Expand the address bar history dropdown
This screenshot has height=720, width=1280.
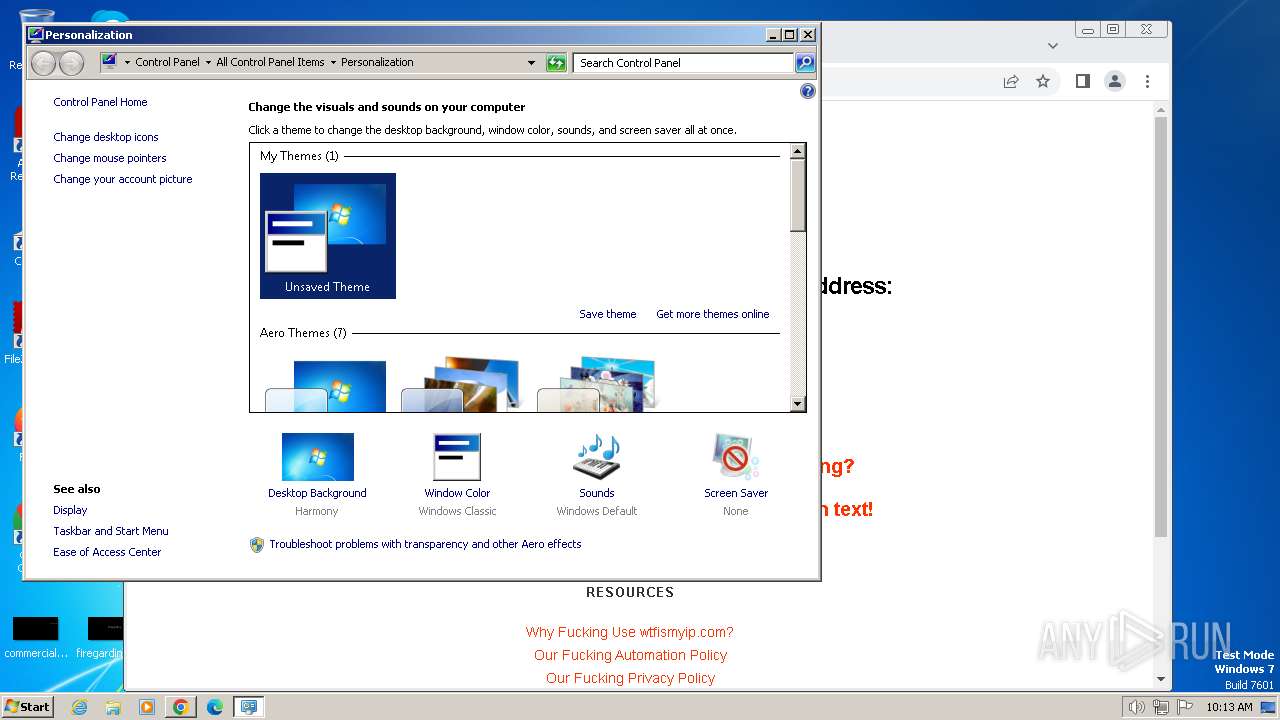[531, 63]
